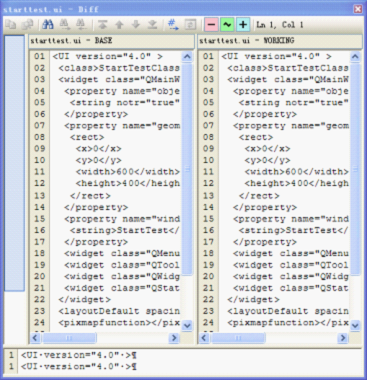Click '<property name="wind' line in WORKING pane
Viewport: 367px width, 380px height.
pyautogui.click(x=291, y=219)
